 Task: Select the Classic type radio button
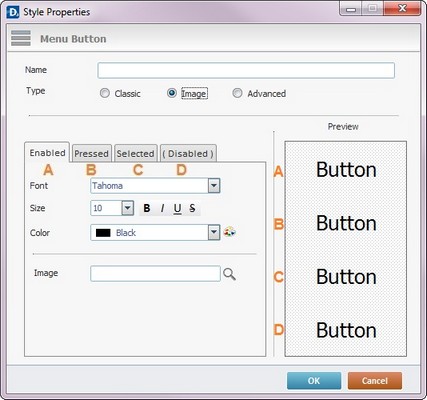click(105, 93)
